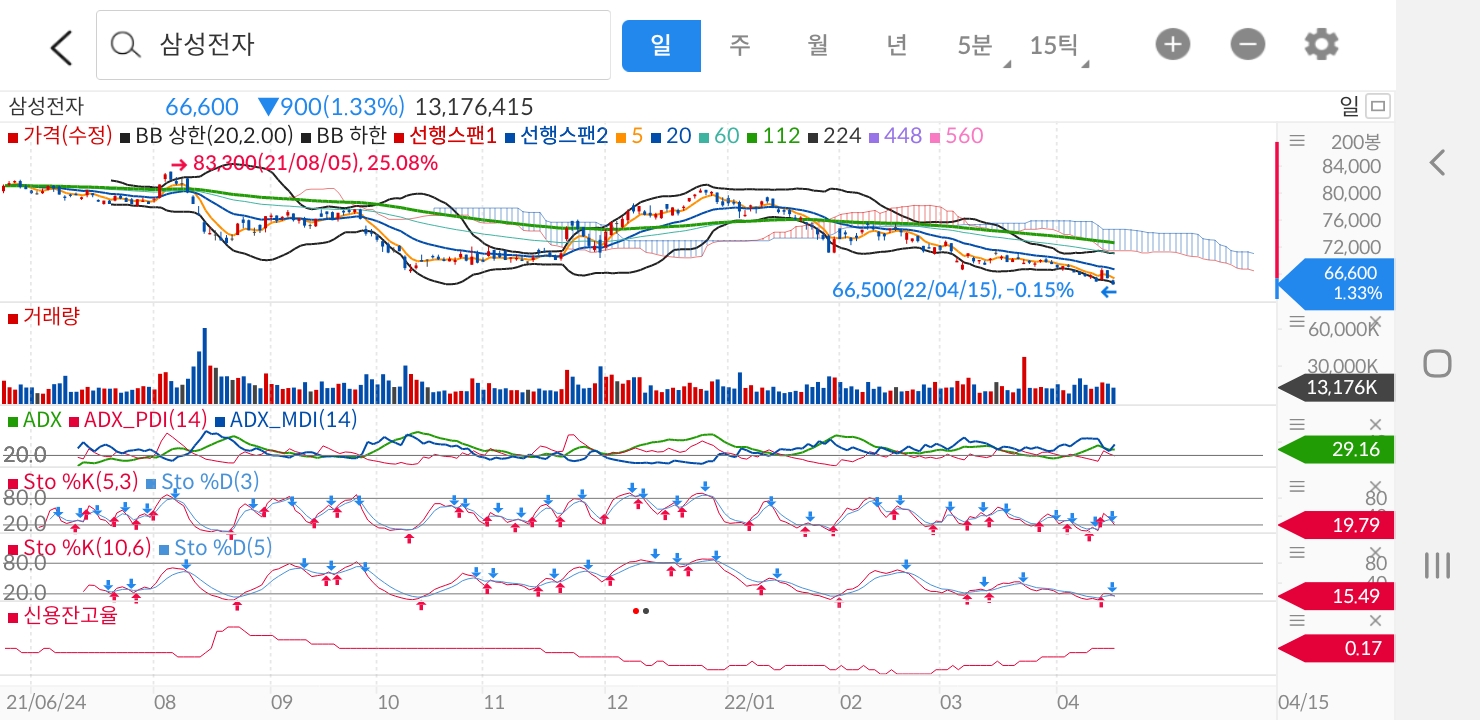
Task: Zoom in with the plus icon
Action: pyautogui.click(x=1173, y=44)
